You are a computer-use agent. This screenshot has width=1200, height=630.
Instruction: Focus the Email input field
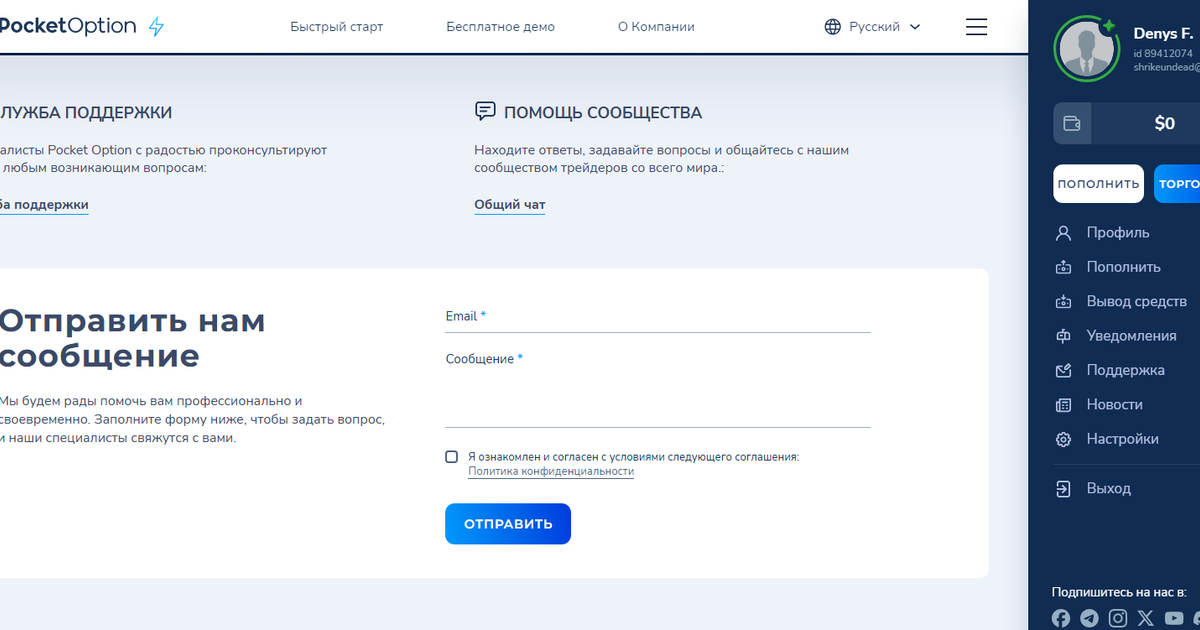(x=658, y=316)
